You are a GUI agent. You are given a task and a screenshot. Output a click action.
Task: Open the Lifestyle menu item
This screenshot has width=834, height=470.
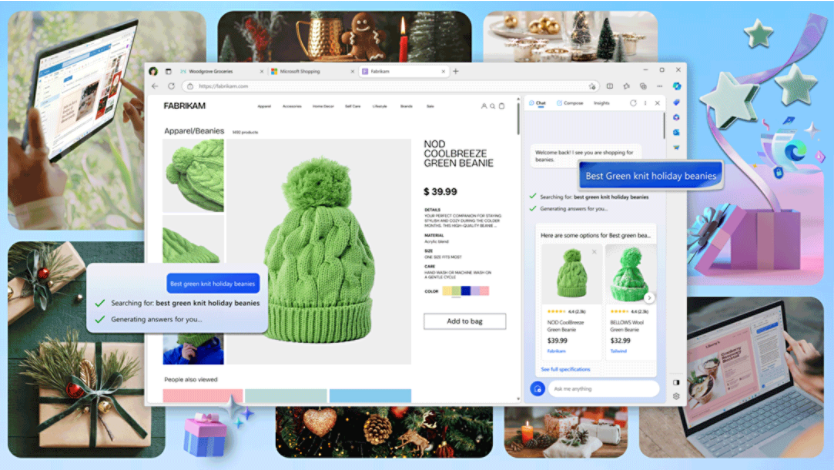tap(380, 106)
